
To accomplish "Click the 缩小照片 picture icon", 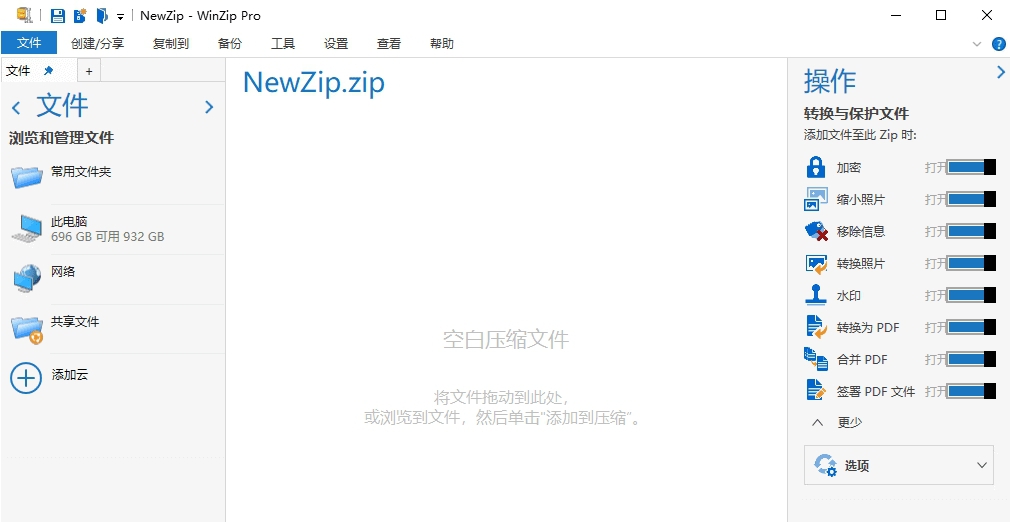I will pos(816,199).
